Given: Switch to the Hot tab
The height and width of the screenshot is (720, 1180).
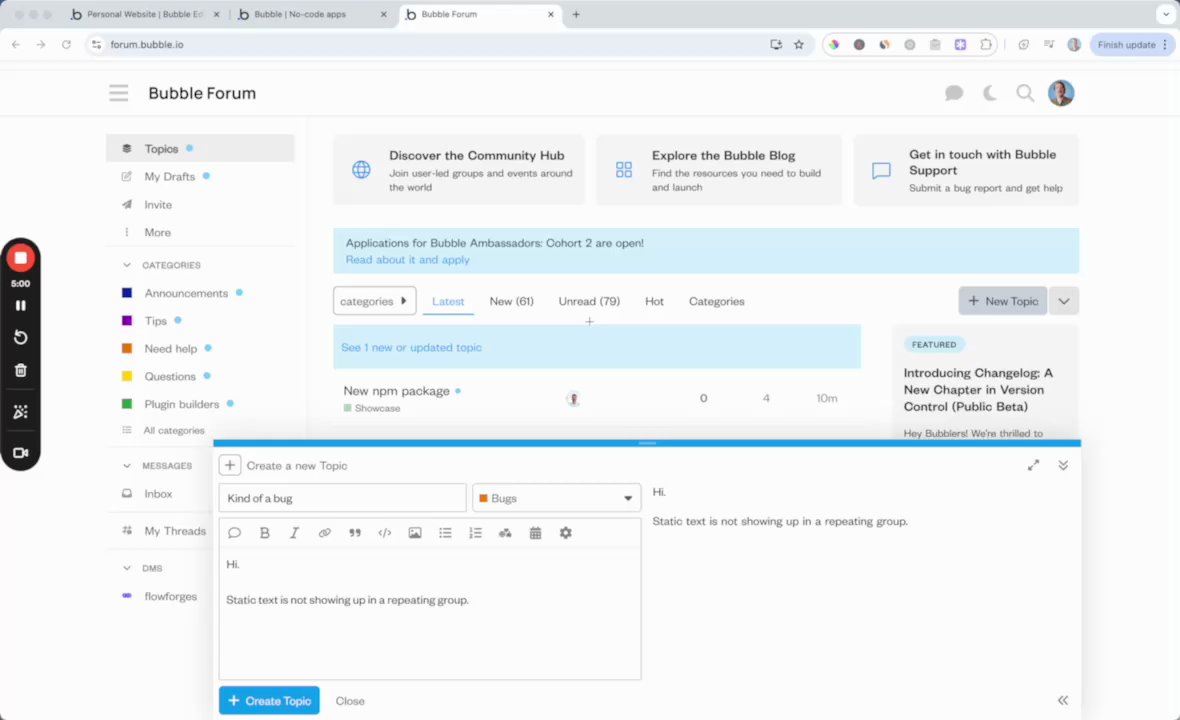Looking at the screenshot, I should tap(654, 301).
